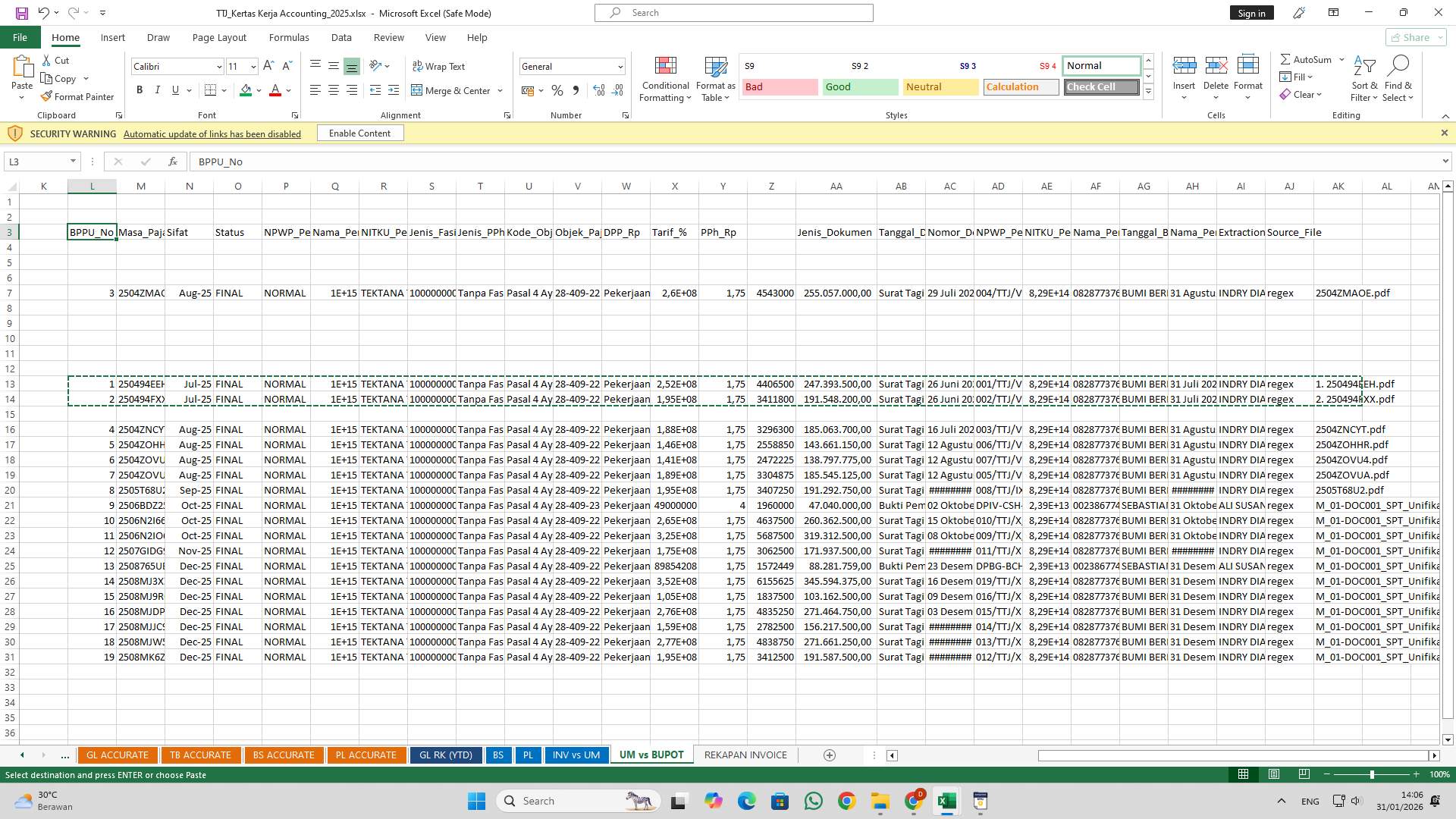Expand the Fill Color dropdown arrow
Viewport: 1456px width, 819px height.
[257, 90]
